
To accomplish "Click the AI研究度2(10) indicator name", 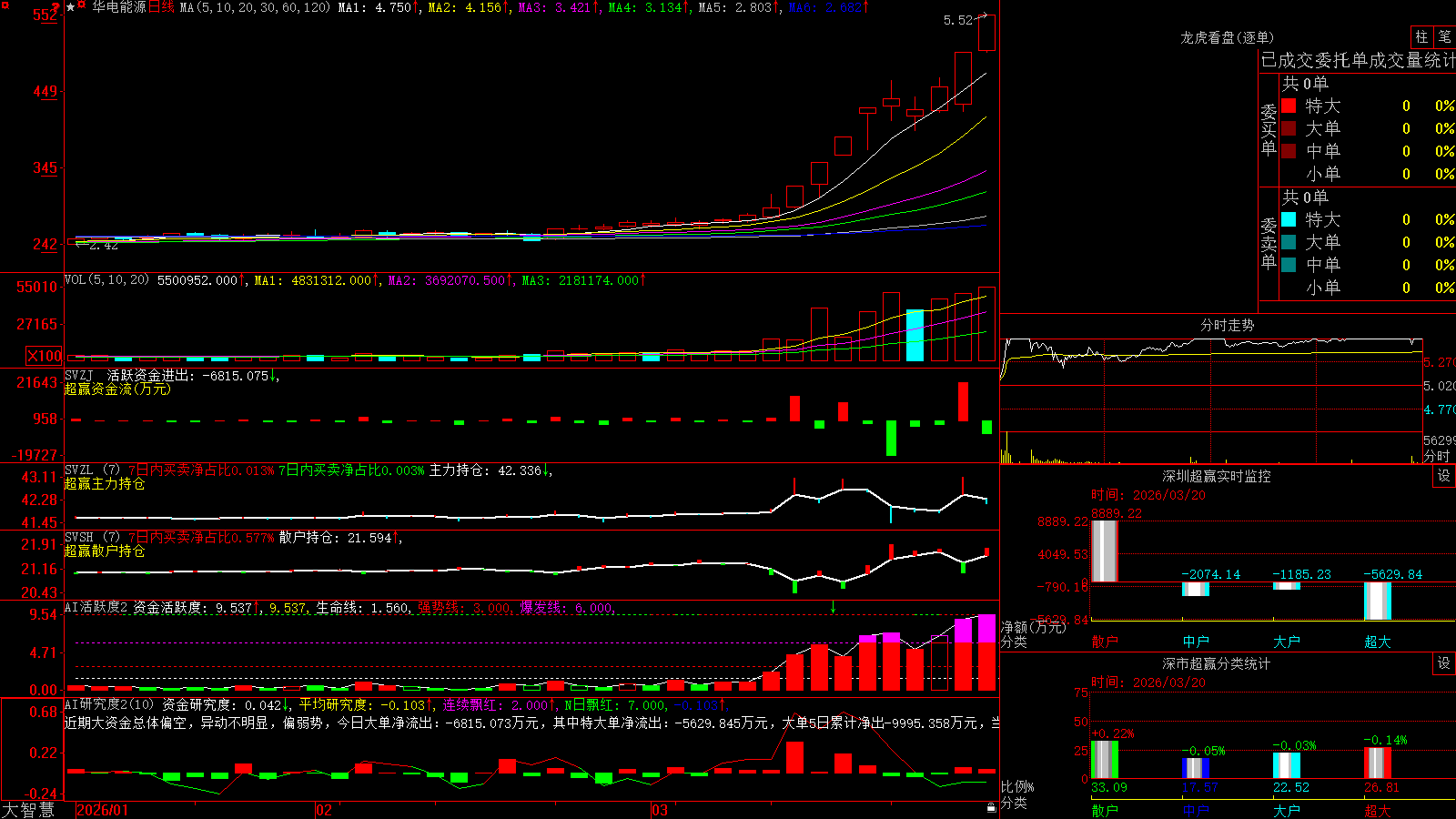I will coord(109,704).
